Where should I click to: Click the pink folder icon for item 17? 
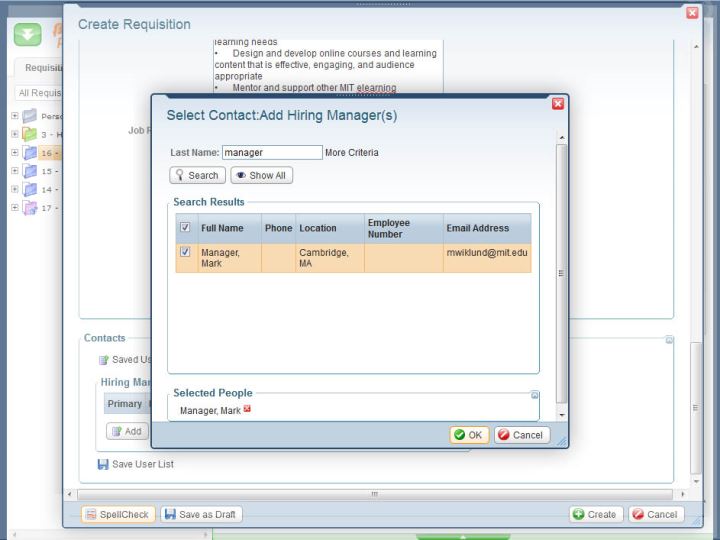(x=29, y=207)
